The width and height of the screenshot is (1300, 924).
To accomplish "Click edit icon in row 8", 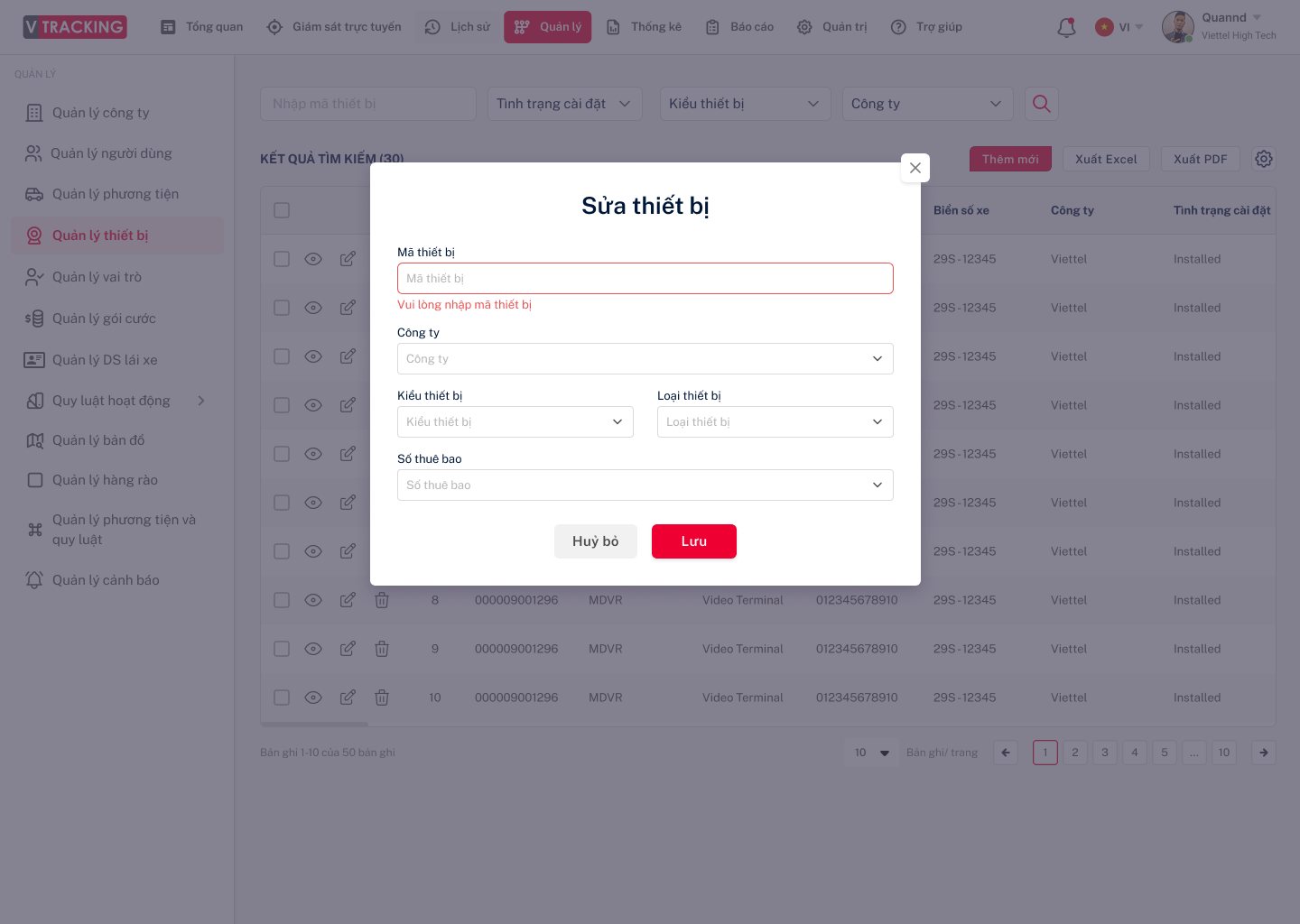I will (x=348, y=600).
